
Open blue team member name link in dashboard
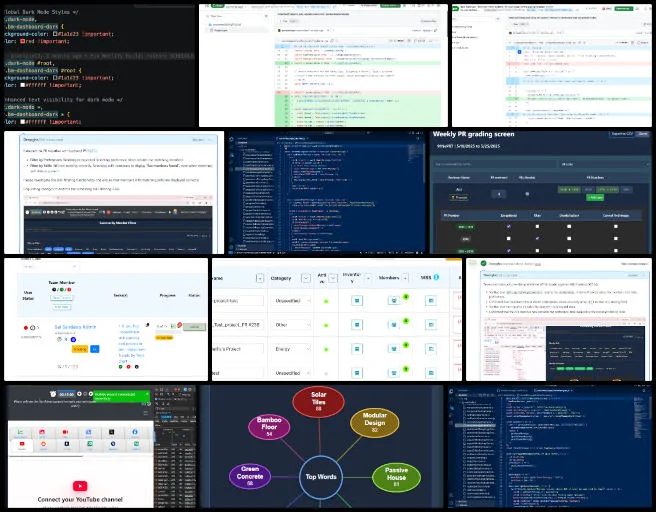point(75,327)
